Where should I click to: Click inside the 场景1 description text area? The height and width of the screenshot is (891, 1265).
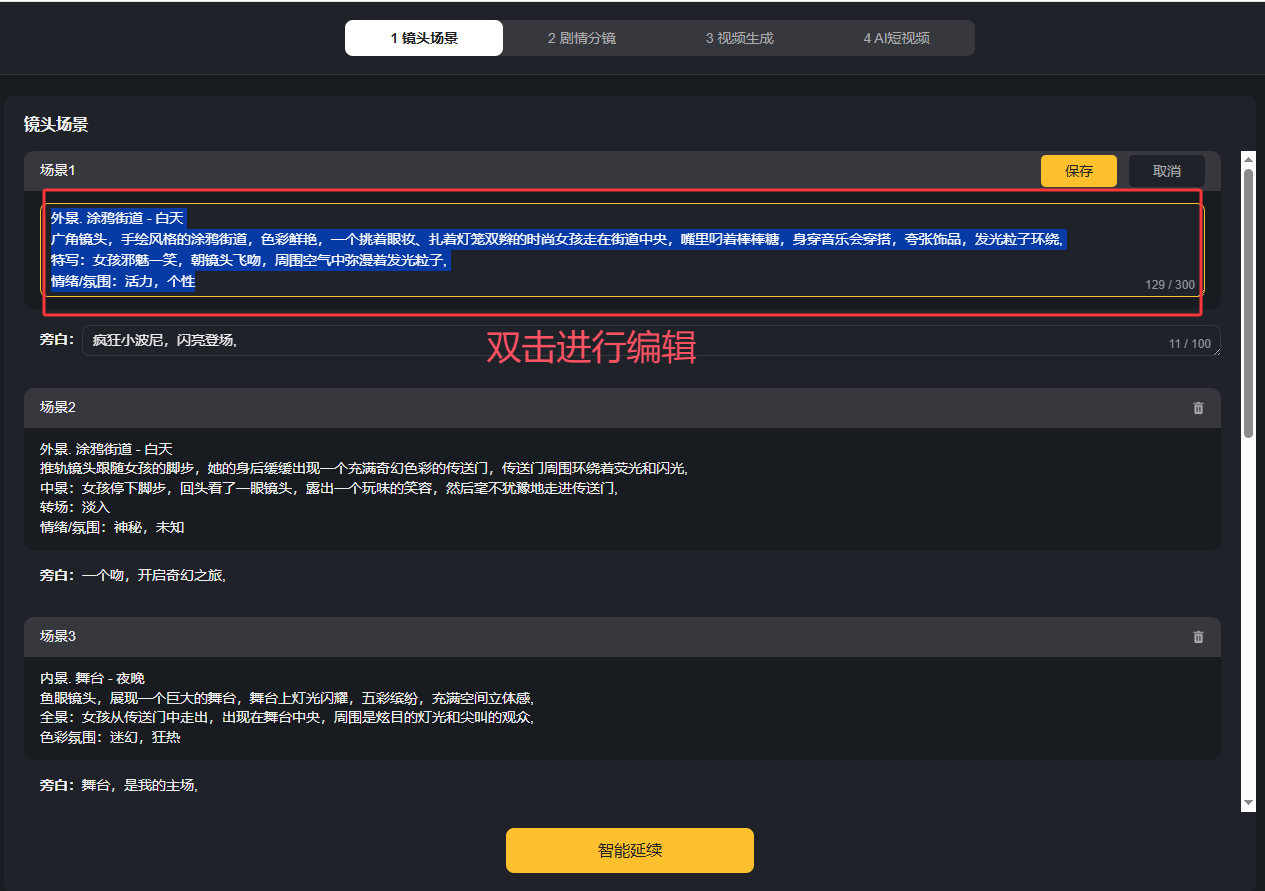(622, 250)
